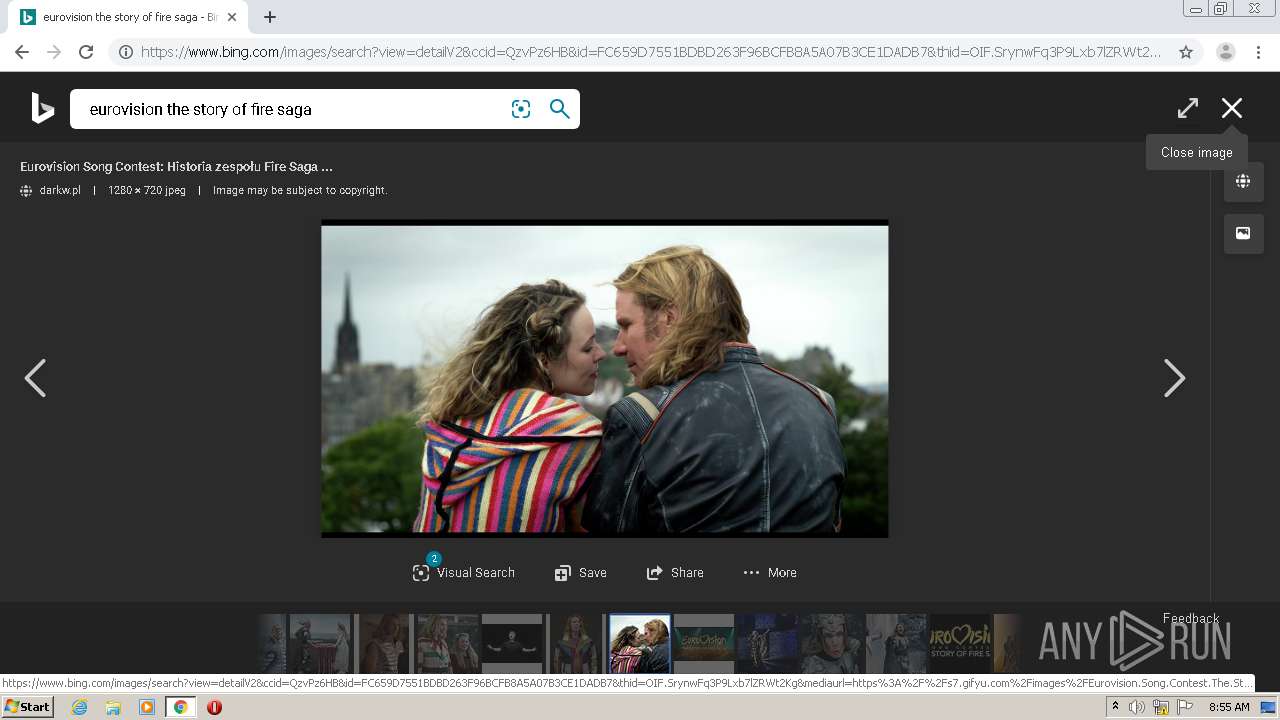This screenshot has width=1280, height=720.
Task: View site information icon in address bar
Action: coord(126,52)
